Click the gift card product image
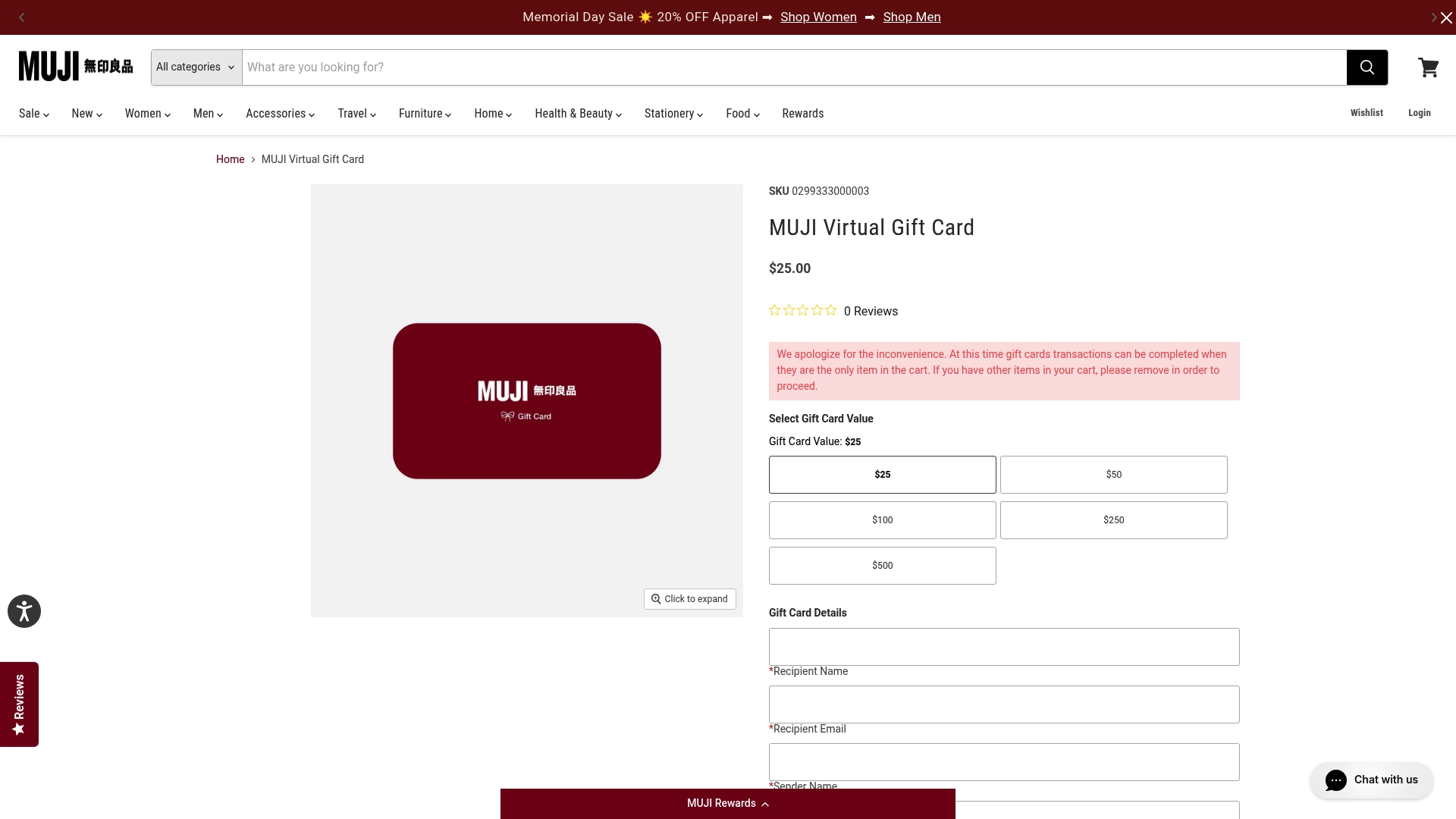Screen dimensions: 1456x819 (527, 401)
